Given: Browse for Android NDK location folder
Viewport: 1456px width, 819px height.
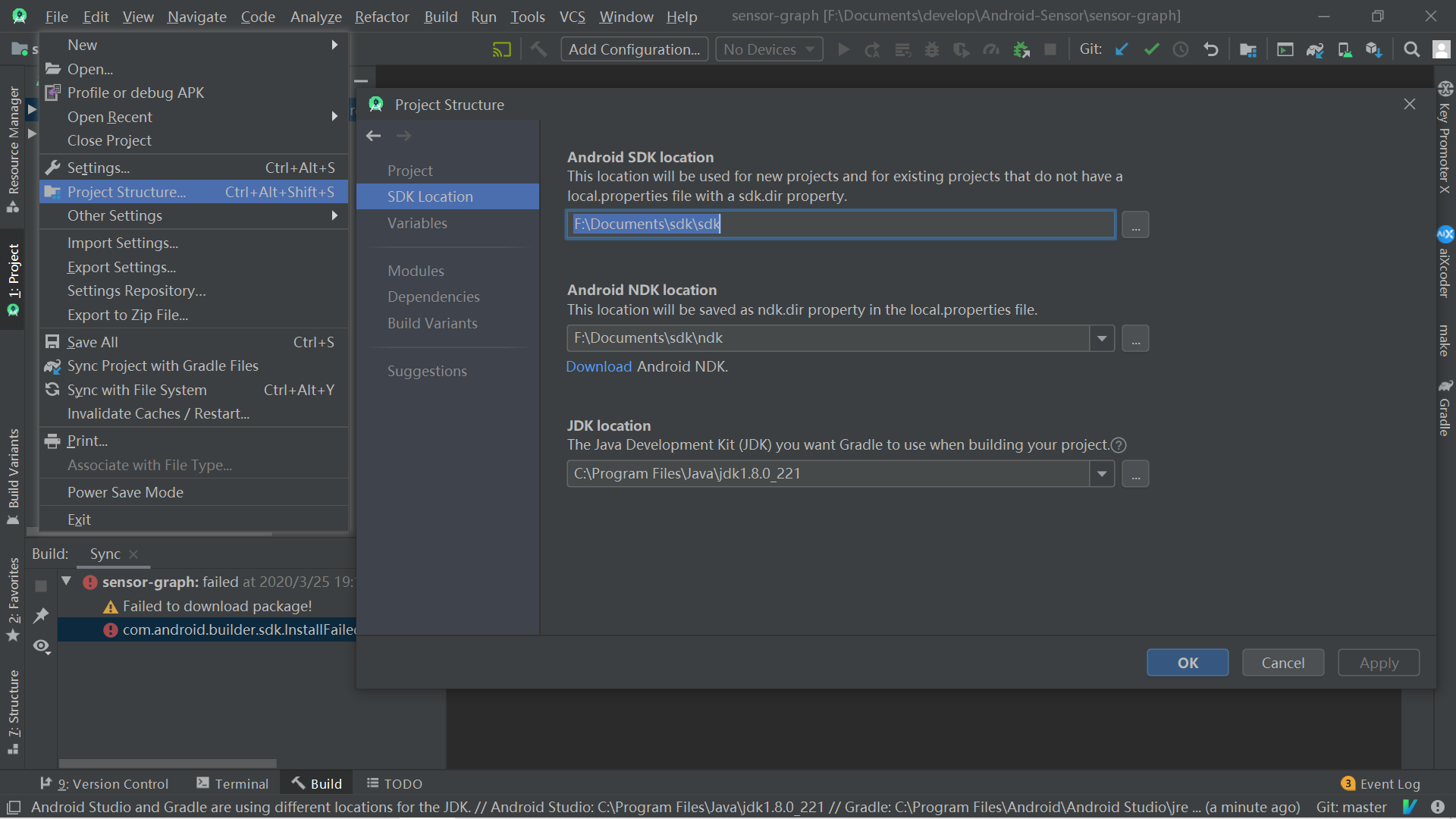Looking at the screenshot, I should 1135,338.
